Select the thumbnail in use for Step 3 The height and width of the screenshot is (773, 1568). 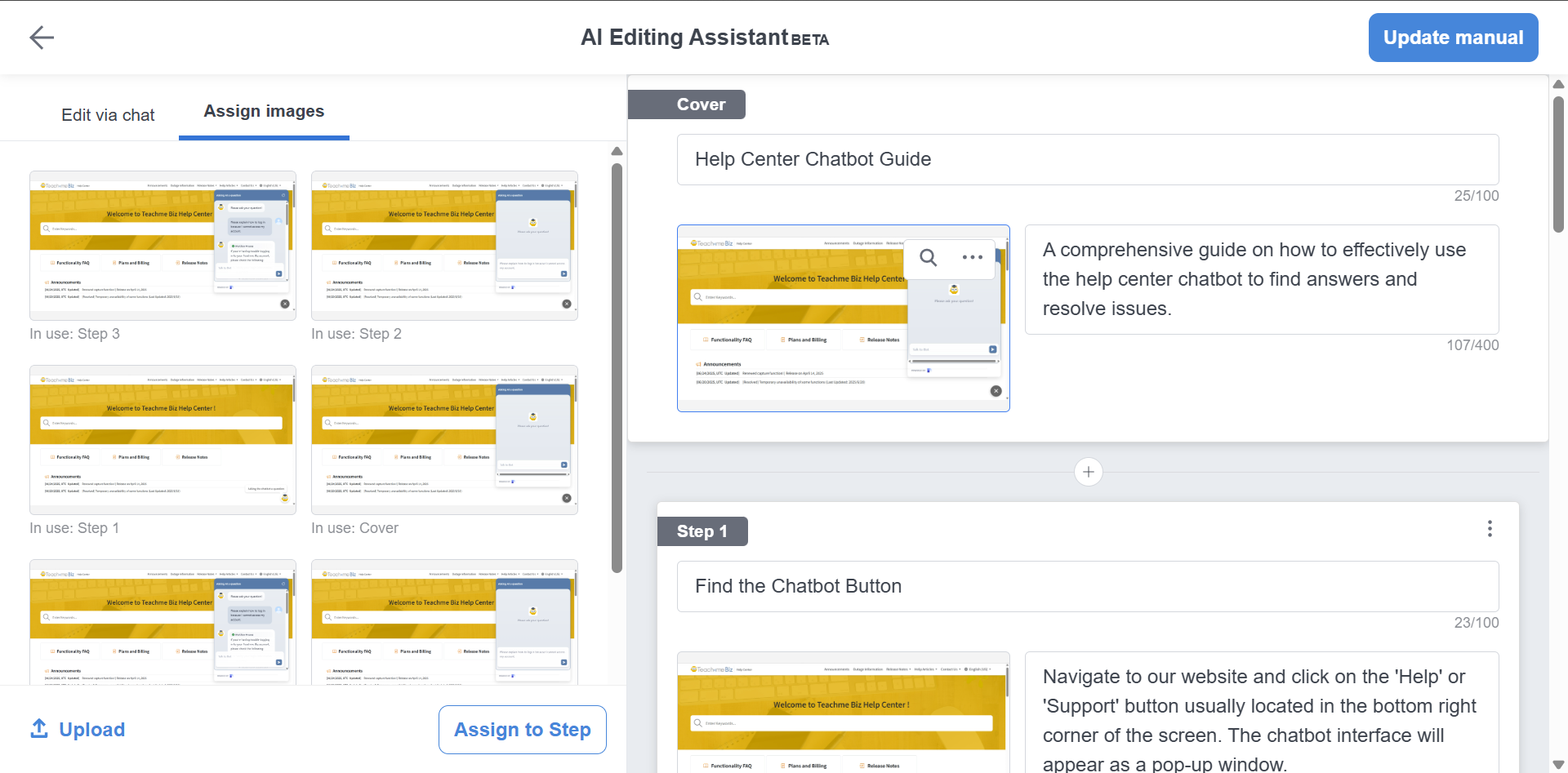pos(163,245)
